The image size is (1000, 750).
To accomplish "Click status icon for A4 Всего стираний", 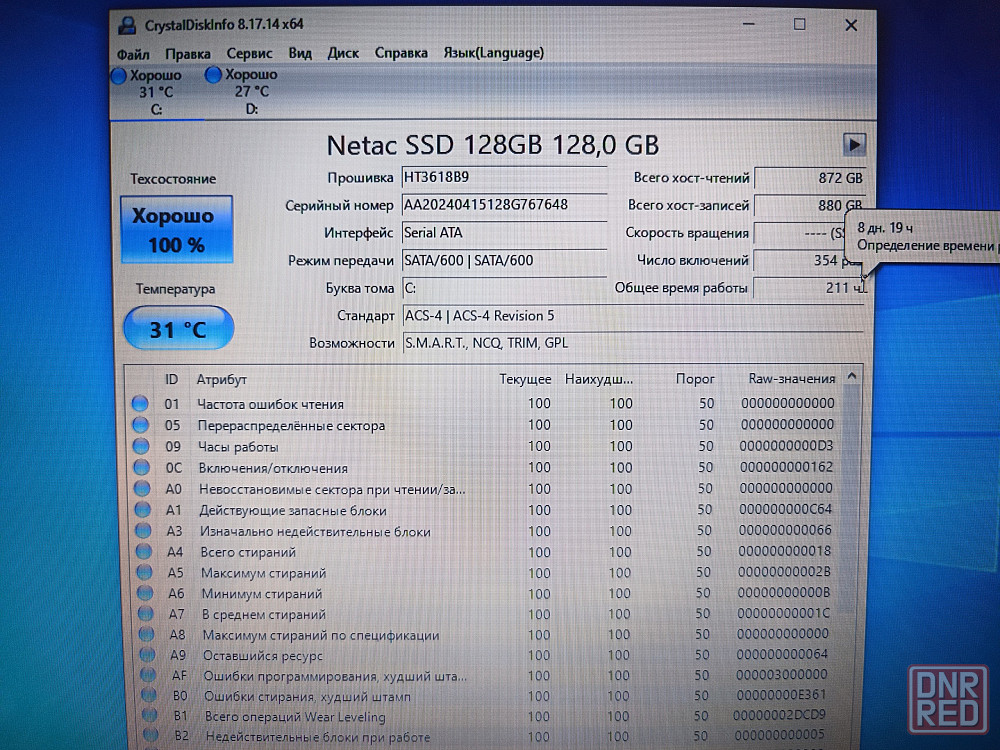I will 145,552.
